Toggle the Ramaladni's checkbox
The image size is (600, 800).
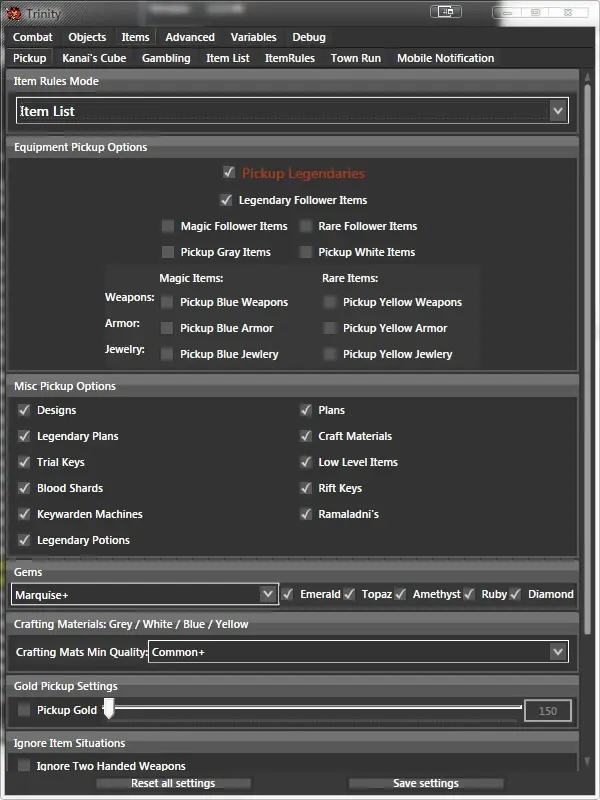(306, 514)
